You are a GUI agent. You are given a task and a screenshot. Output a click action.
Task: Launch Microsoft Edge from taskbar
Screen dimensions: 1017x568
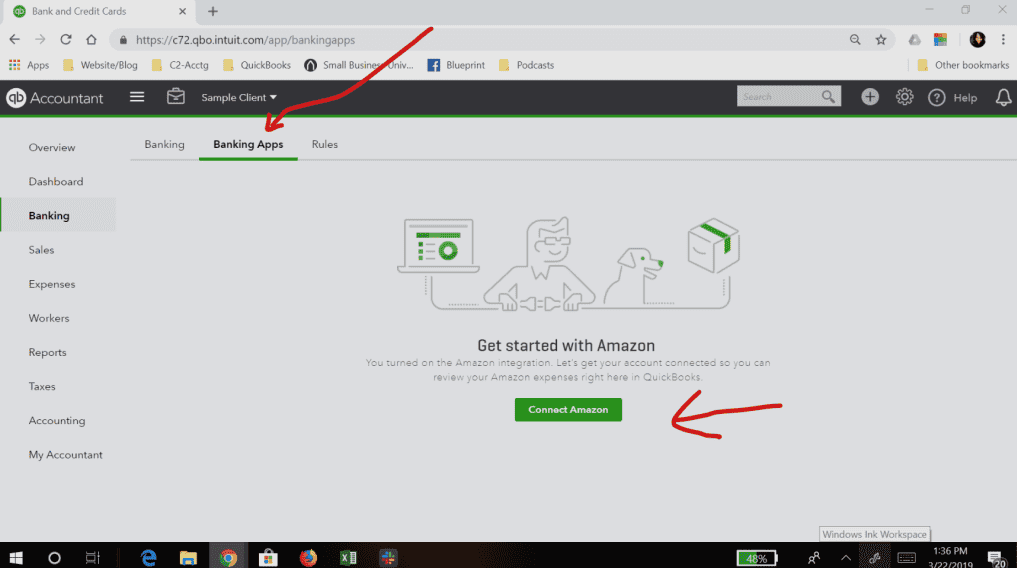pos(149,558)
